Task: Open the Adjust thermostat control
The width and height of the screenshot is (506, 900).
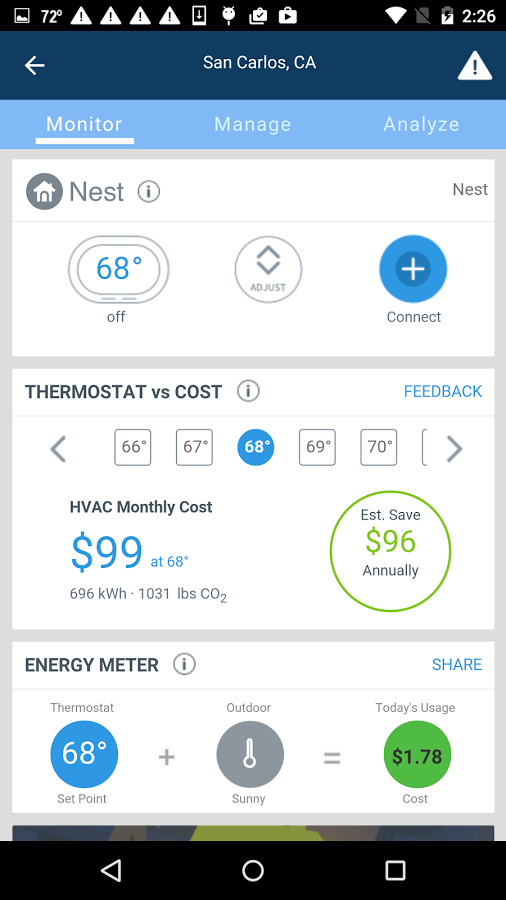Action: (268, 269)
